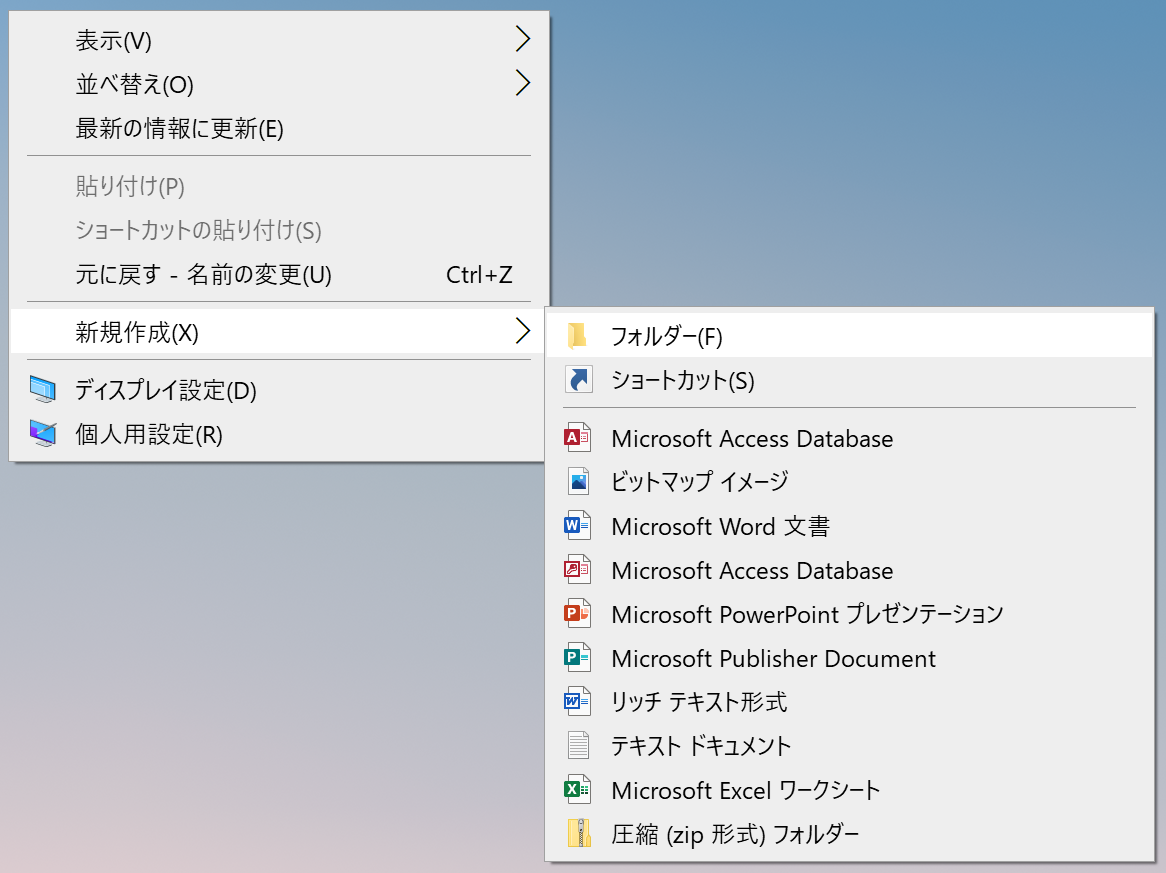
Task: Click the blue Word icon beside Microsoft Word 文書
Action: tap(578, 526)
